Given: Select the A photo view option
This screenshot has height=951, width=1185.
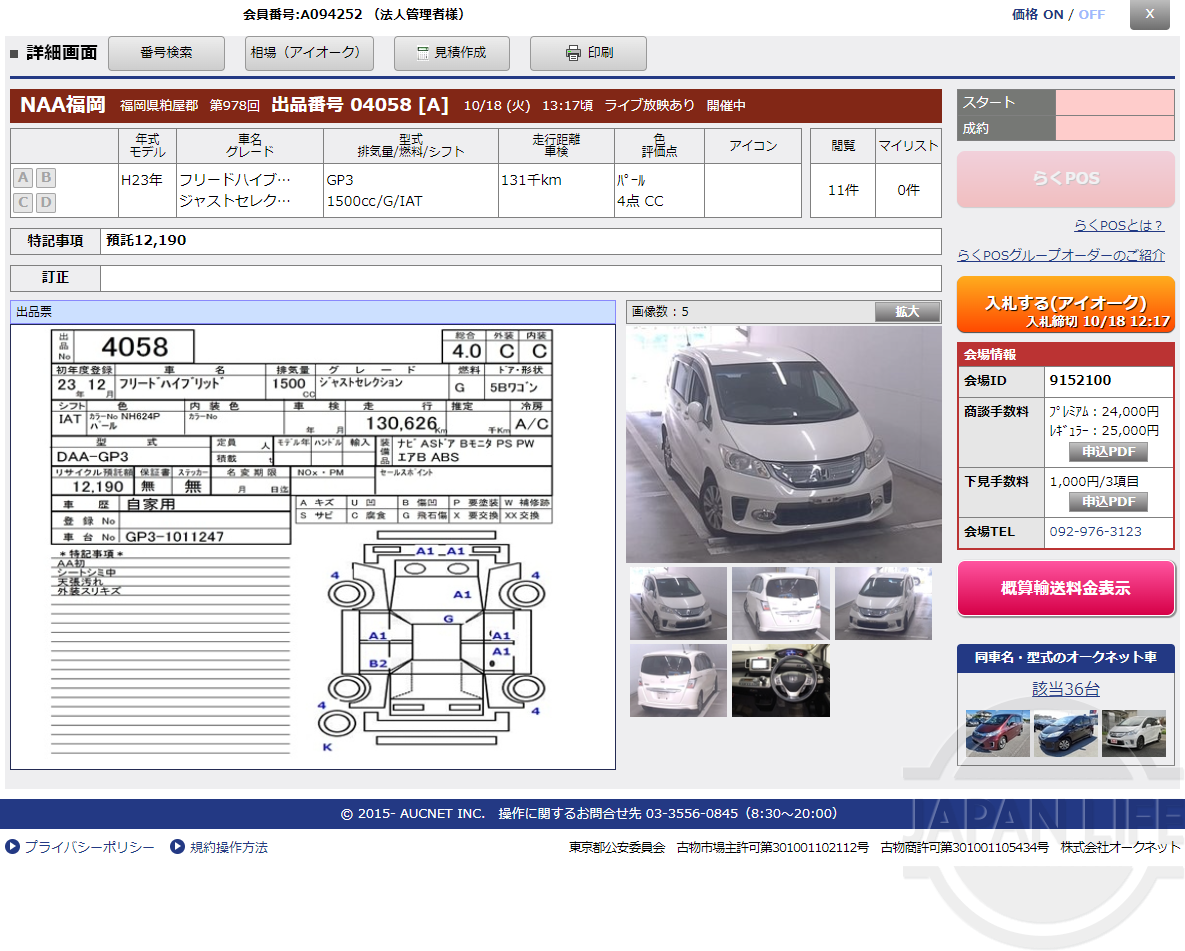Looking at the screenshot, I should (x=22, y=177).
